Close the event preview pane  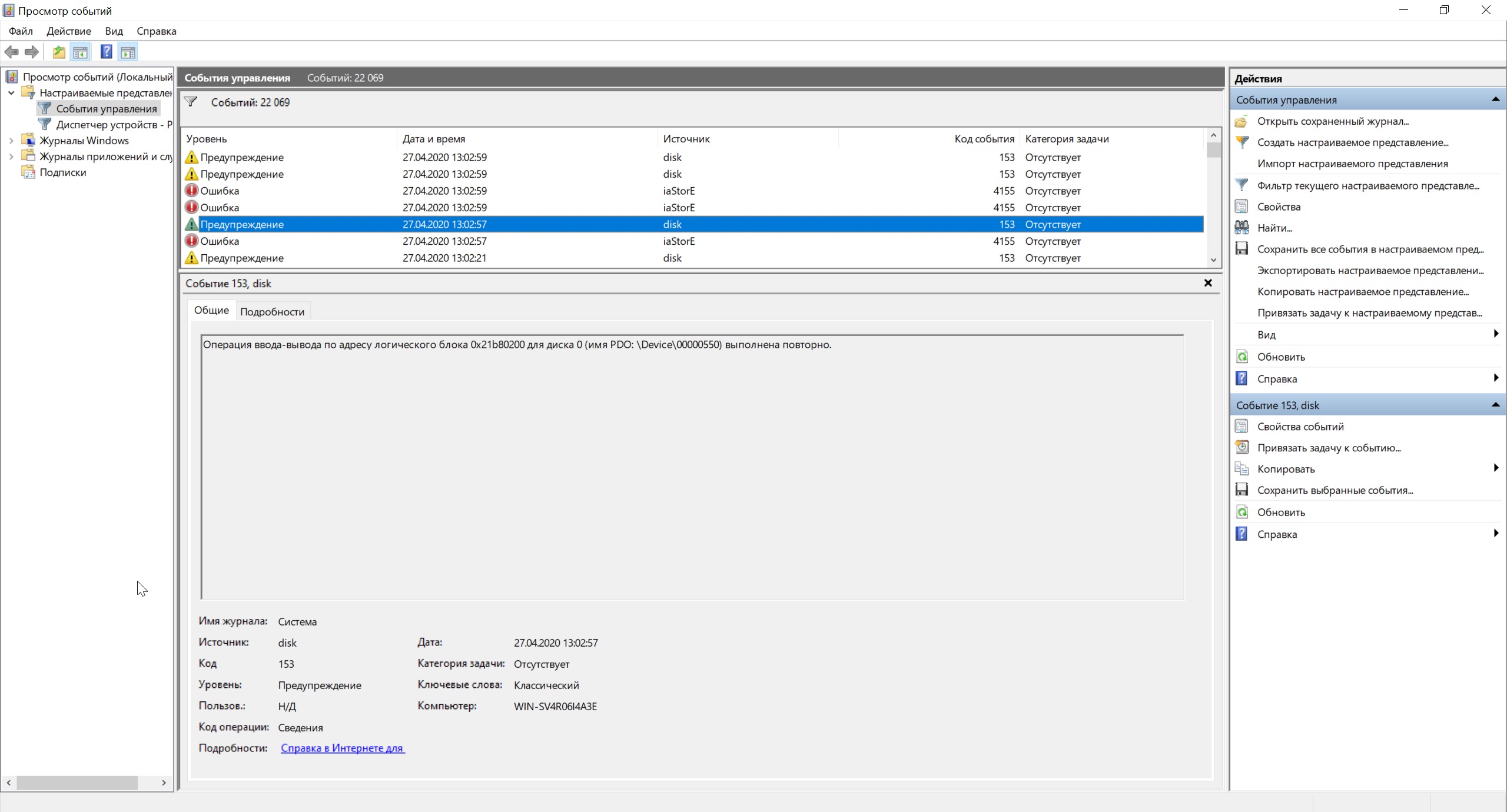click(1208, 283)
